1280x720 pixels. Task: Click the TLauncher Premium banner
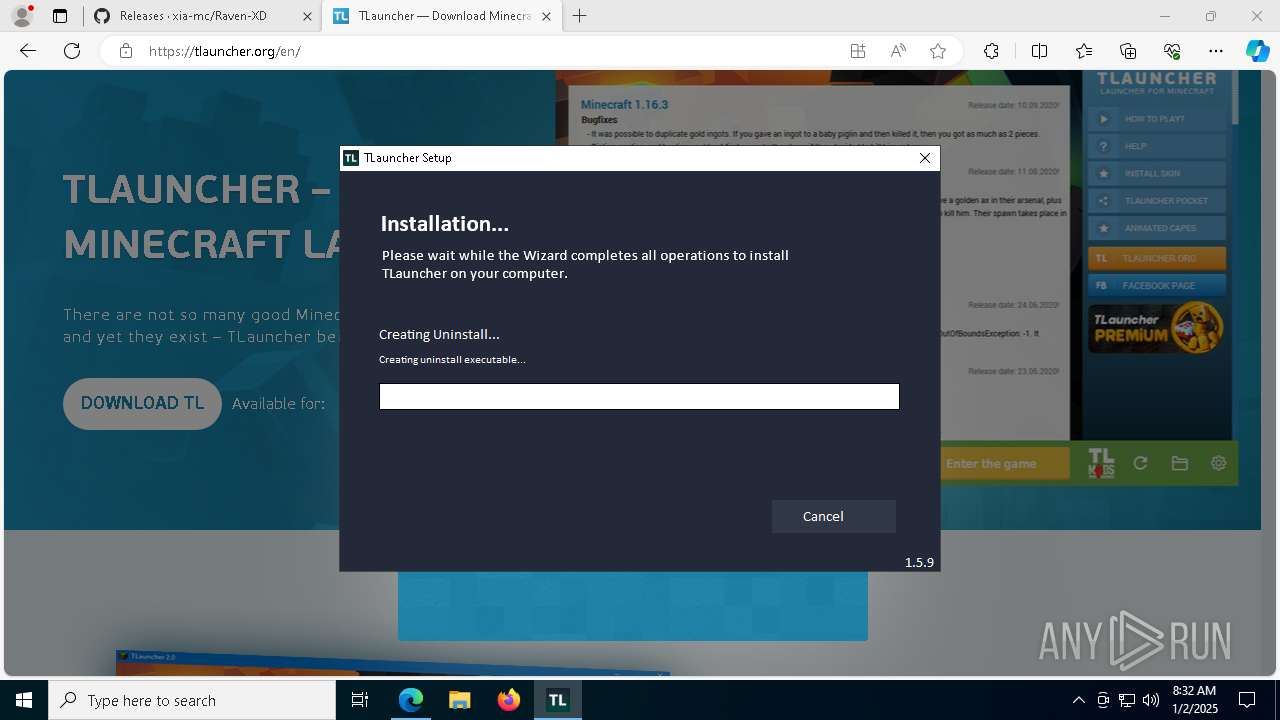click(x=1157, y=328)
